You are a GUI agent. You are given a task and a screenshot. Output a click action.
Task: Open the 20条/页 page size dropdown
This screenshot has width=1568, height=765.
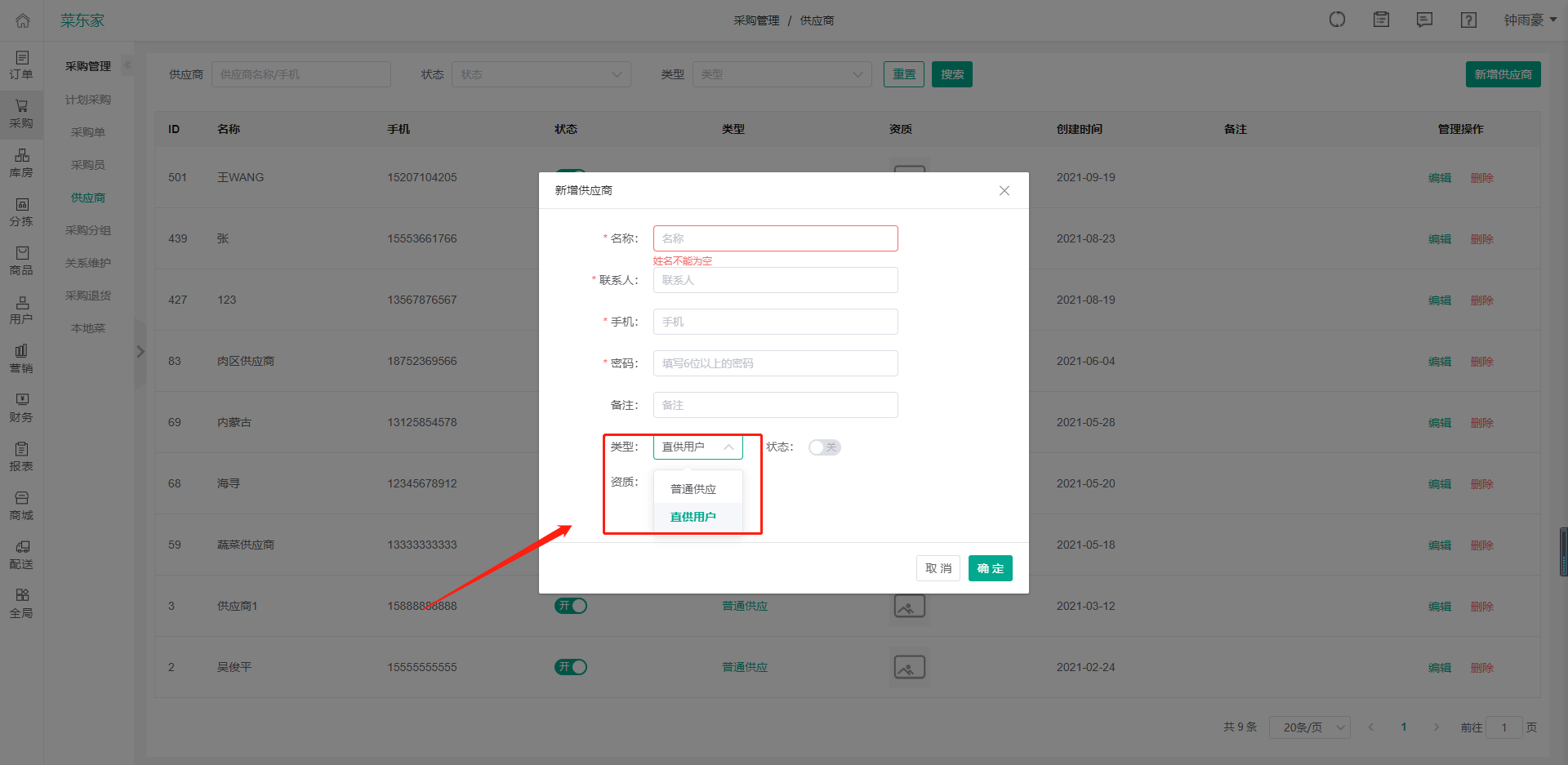1309,727
